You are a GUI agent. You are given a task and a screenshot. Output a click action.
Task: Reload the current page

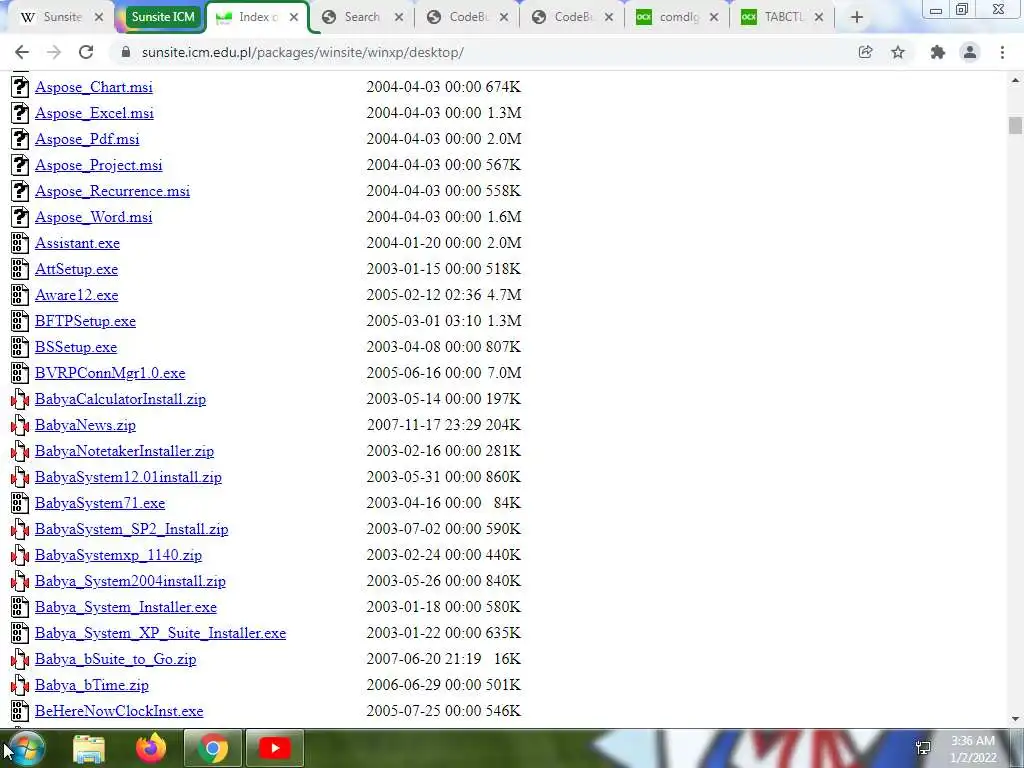(86, 52)
